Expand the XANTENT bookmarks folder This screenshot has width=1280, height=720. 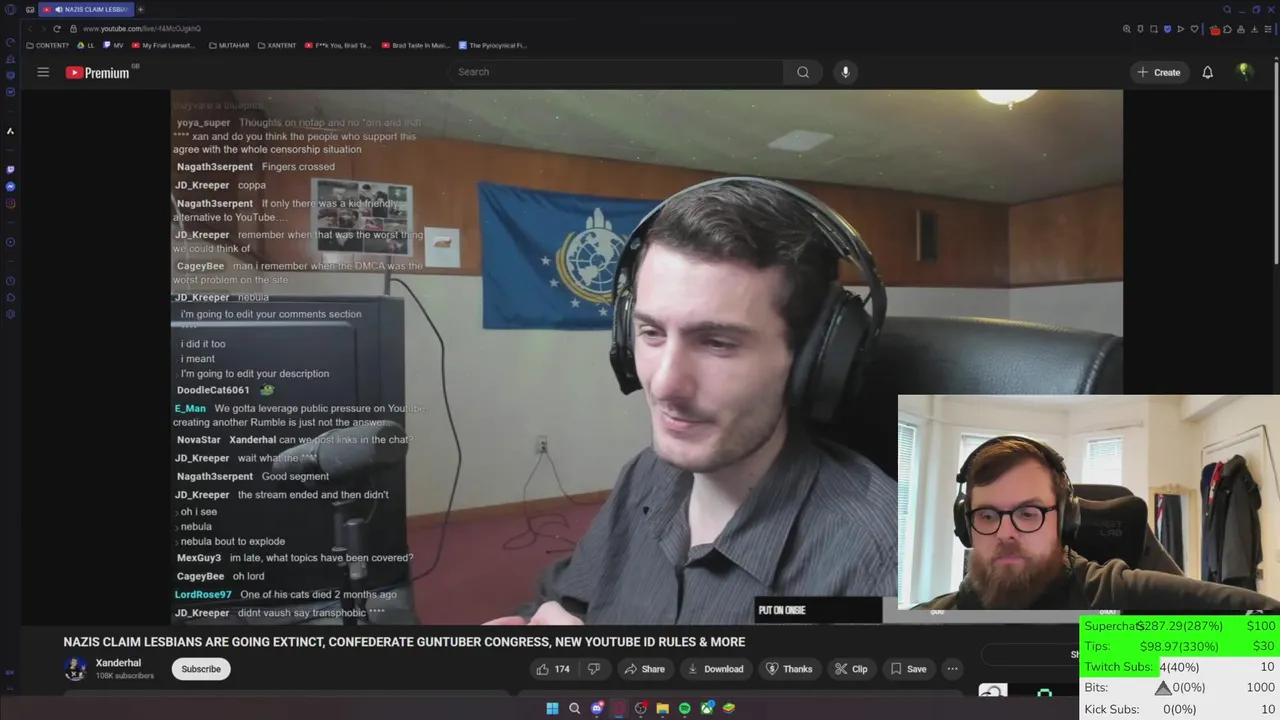click(x=276, y=45)
